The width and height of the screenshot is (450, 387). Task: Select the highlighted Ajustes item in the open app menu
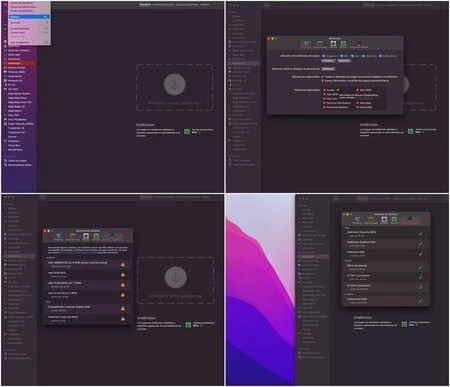click(29, 17)
